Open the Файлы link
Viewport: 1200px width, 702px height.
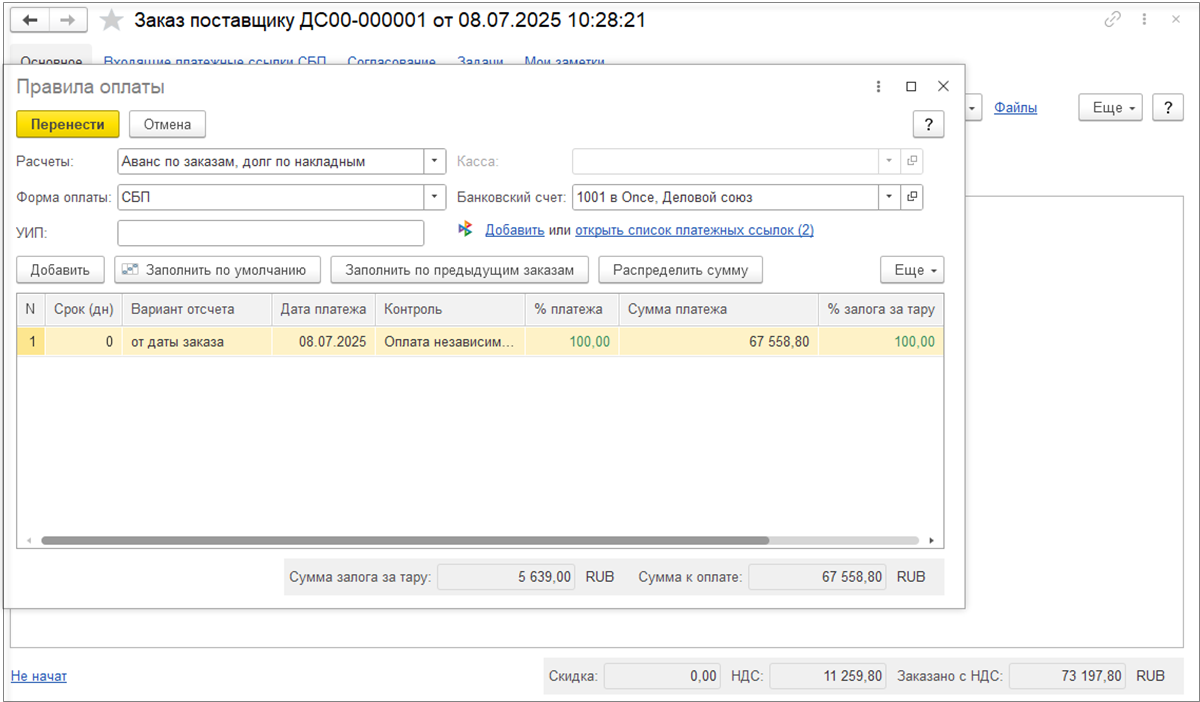[1015, 107]
